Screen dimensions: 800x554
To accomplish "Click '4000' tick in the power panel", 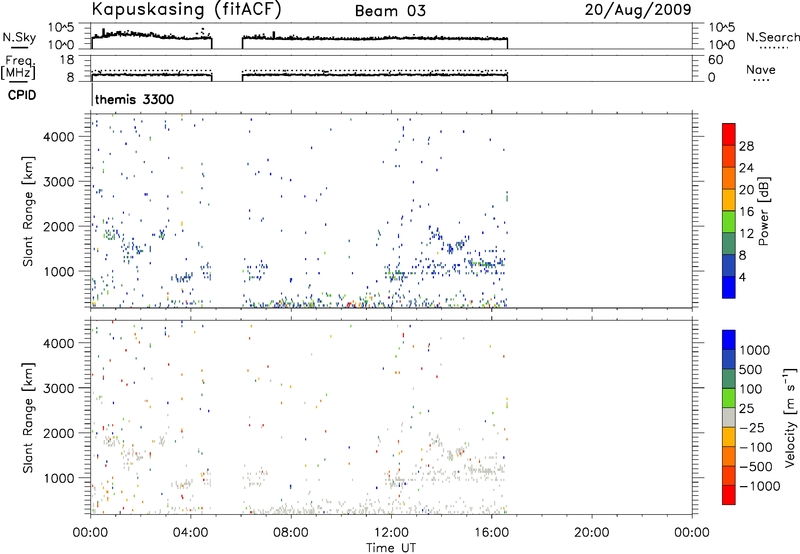I will tap(59, 137).
